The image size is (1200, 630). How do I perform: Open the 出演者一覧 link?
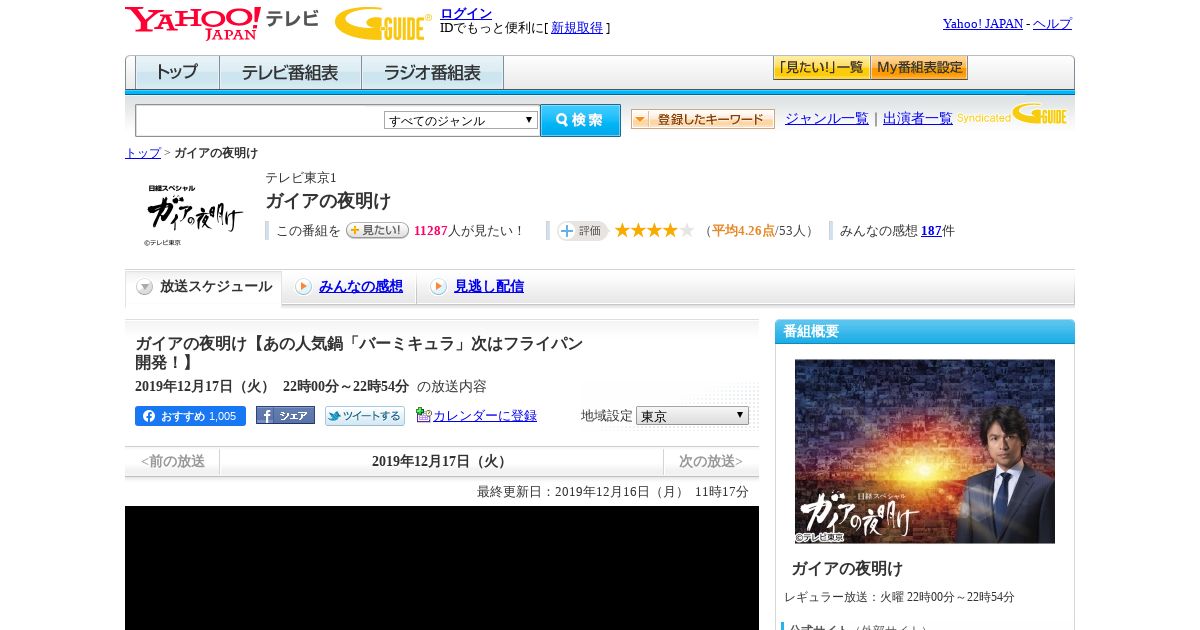coord(918,118)
